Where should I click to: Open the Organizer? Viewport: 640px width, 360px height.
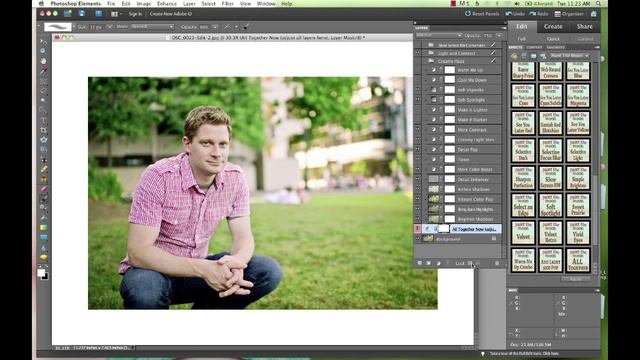tap(569, 14)
